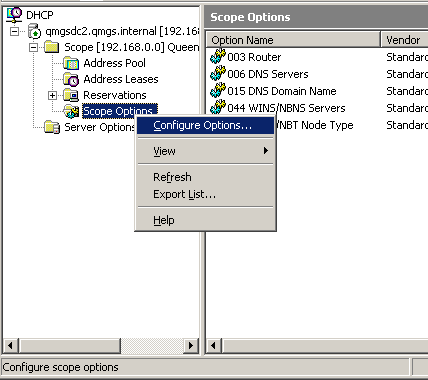Click the Scope folder icon
Screen dimensions: 428x380
click(52, 47)
